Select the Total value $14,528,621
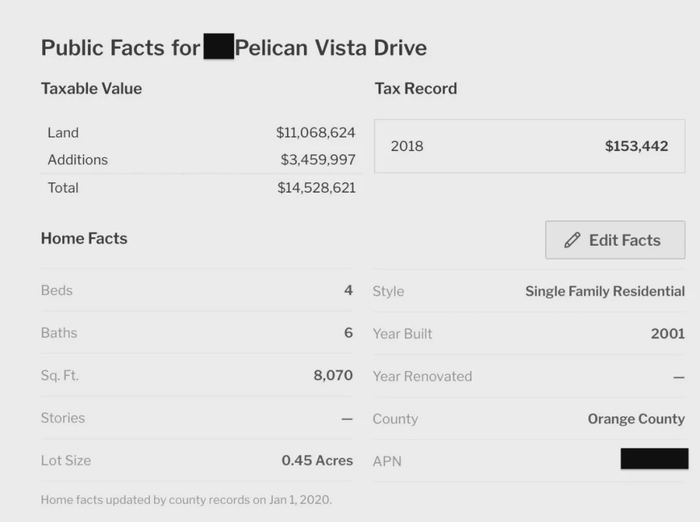700x522 pixels. click(316, 188)
